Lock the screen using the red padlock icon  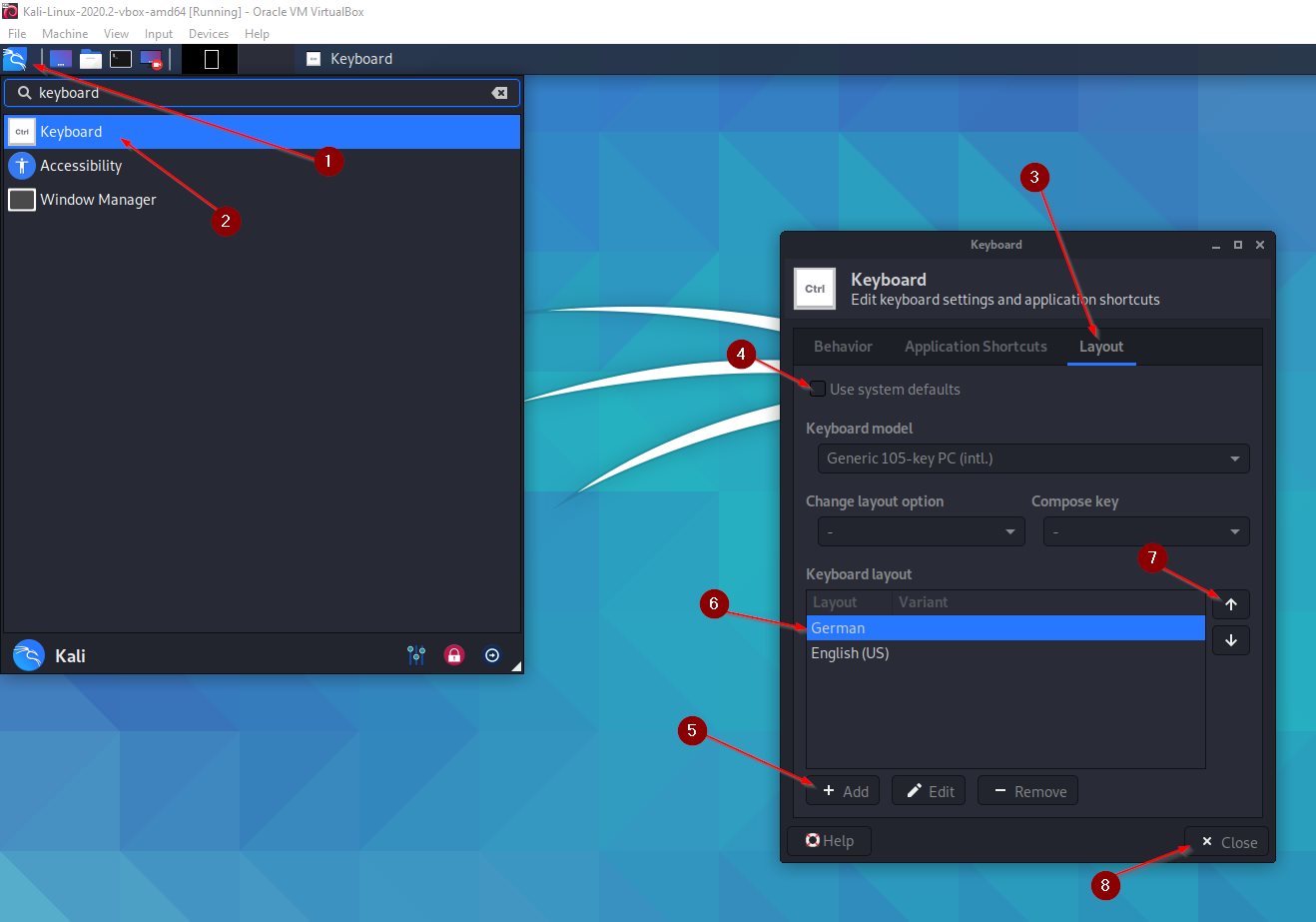pos(454,655)
